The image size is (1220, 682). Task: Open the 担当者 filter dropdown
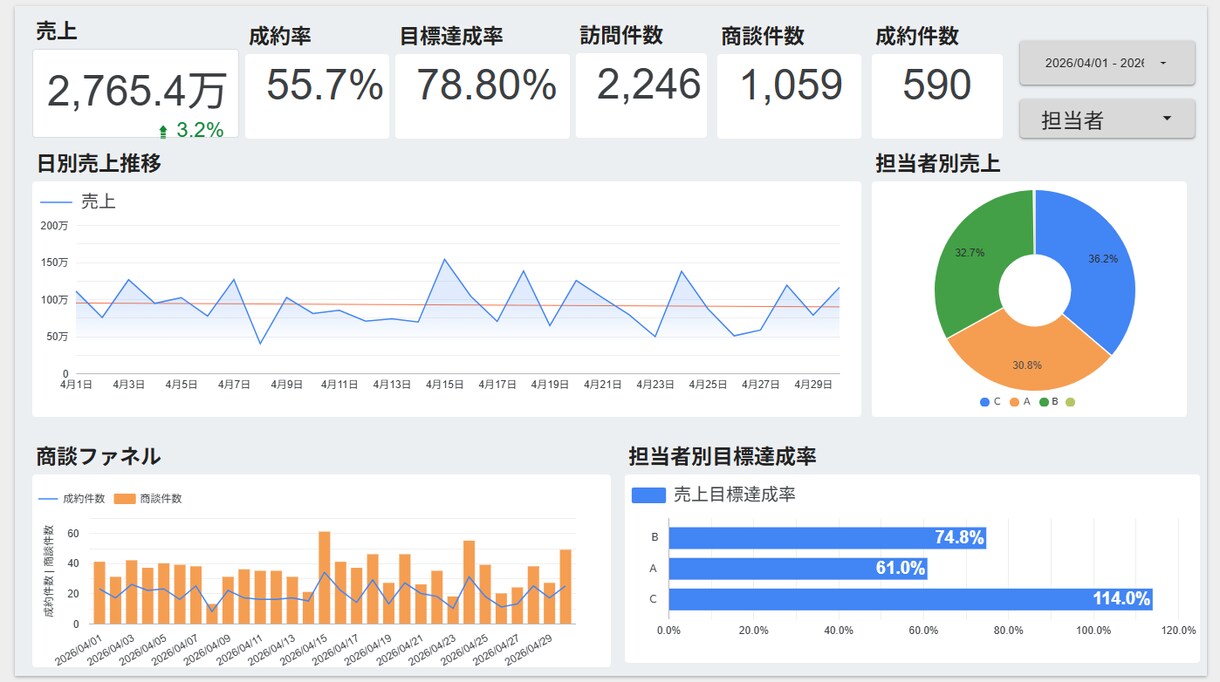pos(1106,119)
